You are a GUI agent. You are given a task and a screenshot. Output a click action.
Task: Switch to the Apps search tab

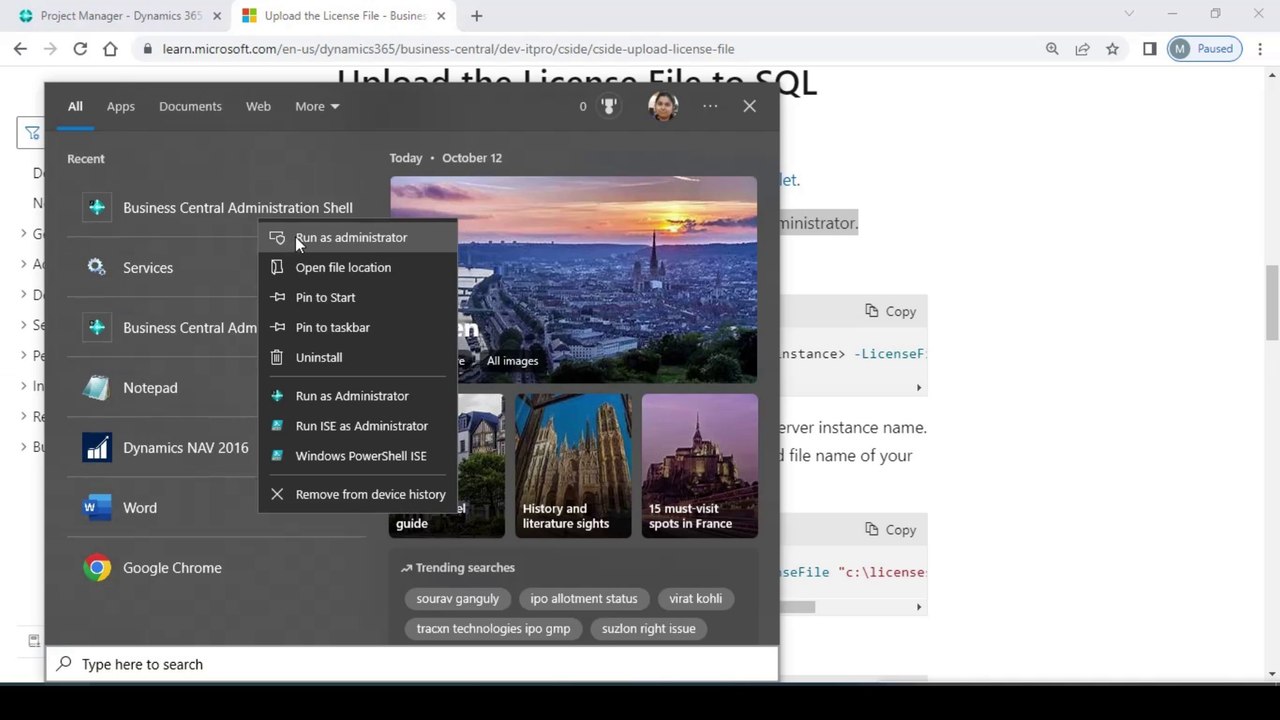click(121, 106)
